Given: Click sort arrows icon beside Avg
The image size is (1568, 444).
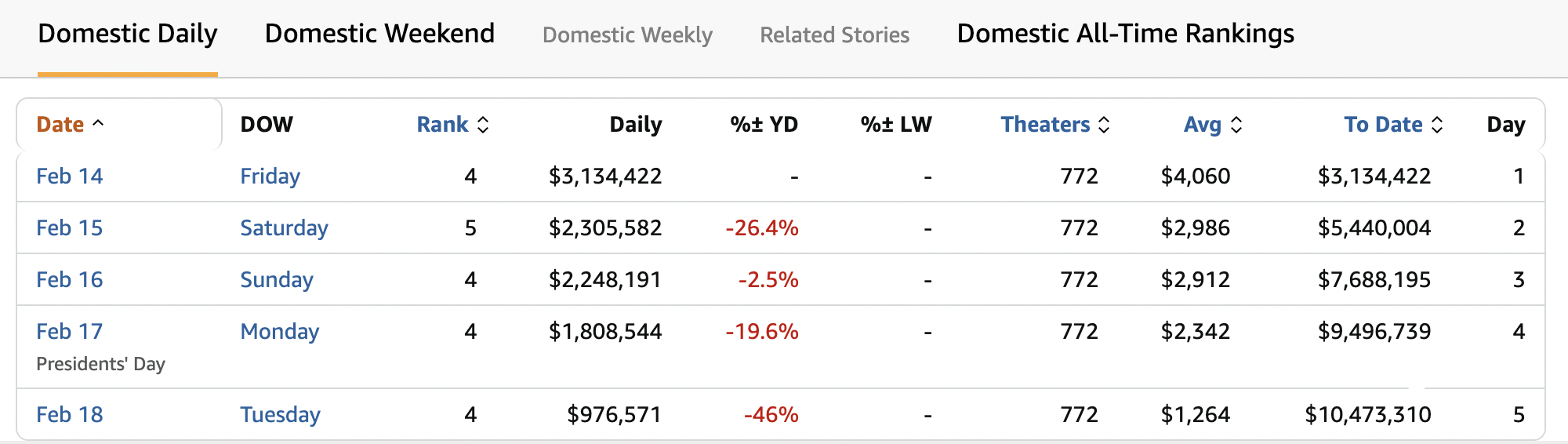Looking at the screenshot, I should pos(1236,125).
